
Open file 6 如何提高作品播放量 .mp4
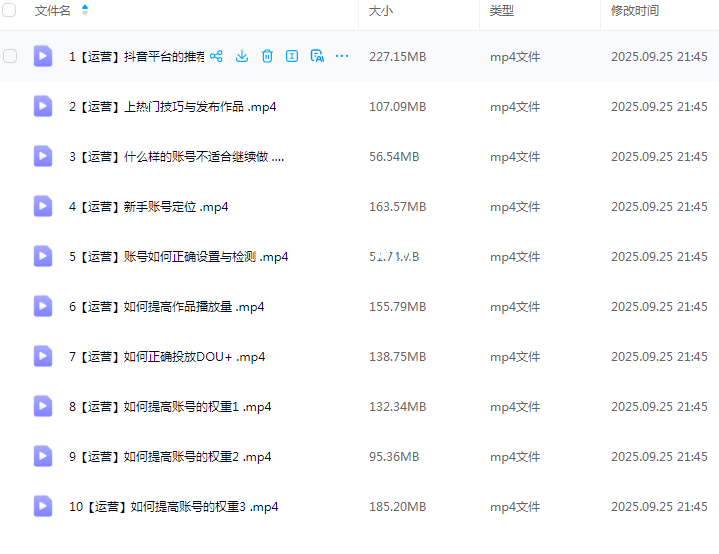166,307
